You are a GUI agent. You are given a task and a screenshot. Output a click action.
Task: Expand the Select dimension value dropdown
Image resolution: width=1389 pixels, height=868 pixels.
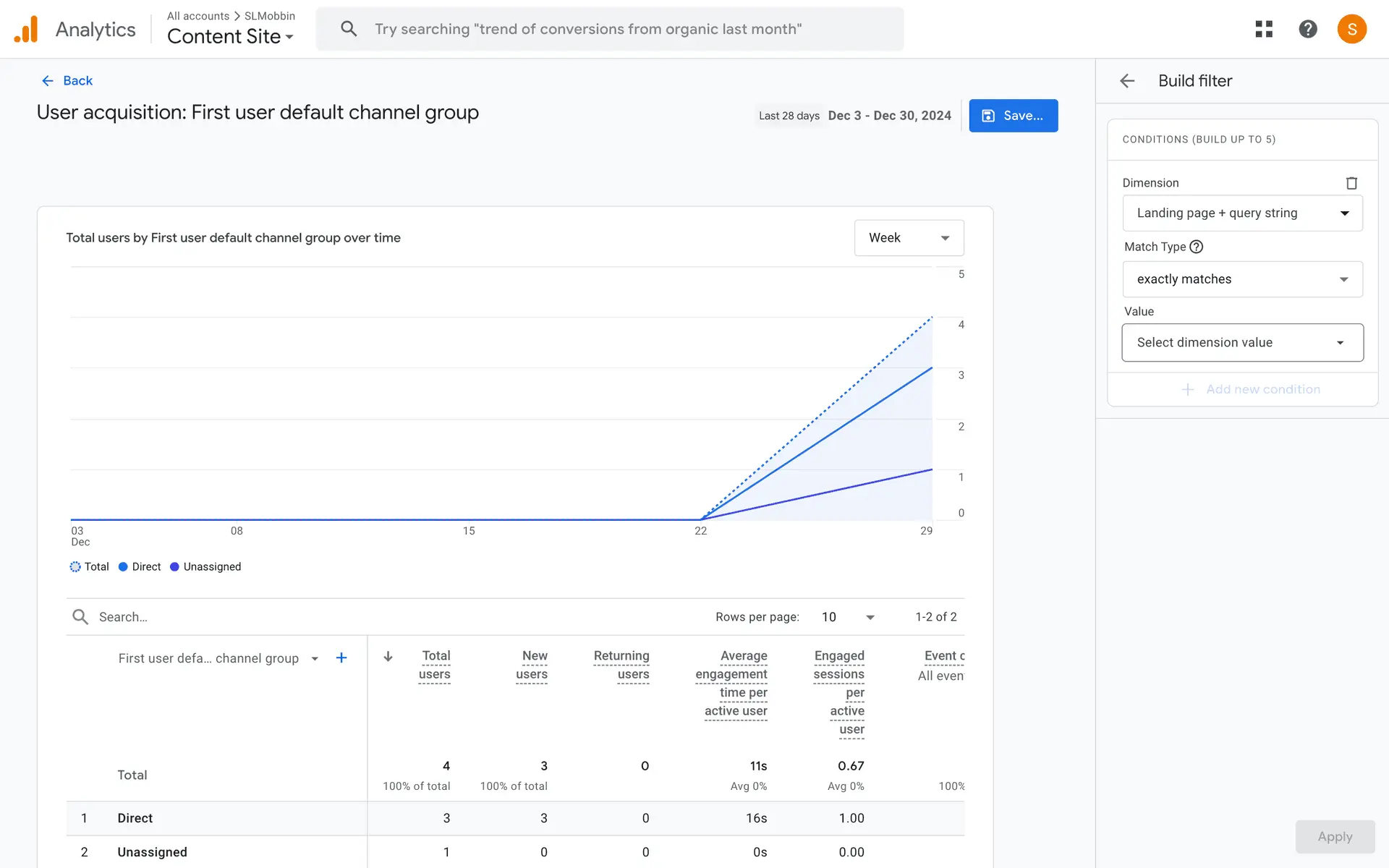[1242, 343]
